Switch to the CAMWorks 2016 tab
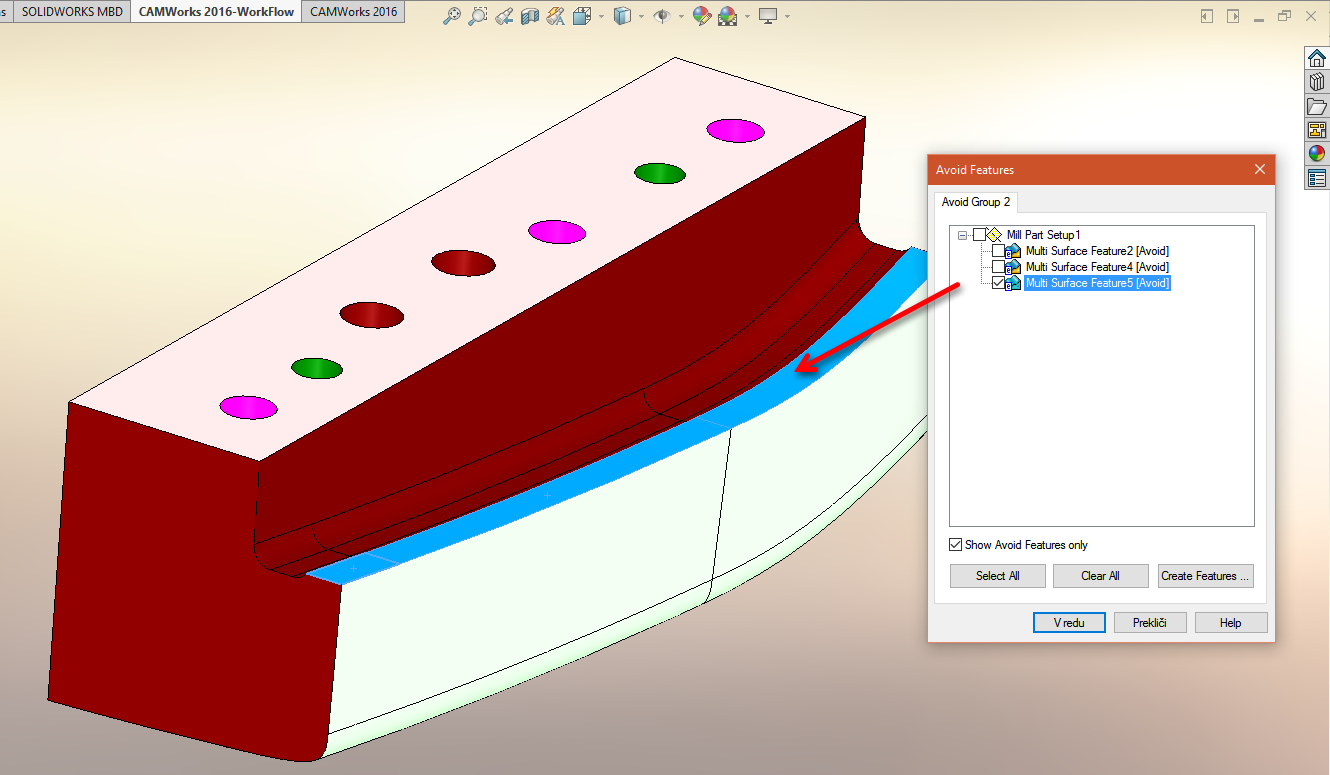1330x775 pixels. coord(353,12)
